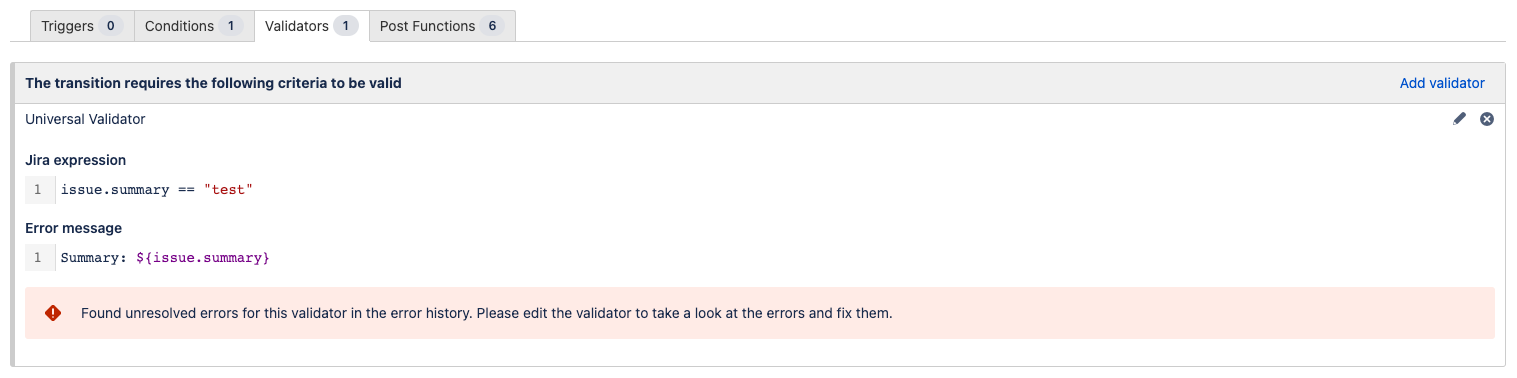Screen dimensions: 1517x378
Task: Open the Post Functions tab
Action: coord(442,26)
